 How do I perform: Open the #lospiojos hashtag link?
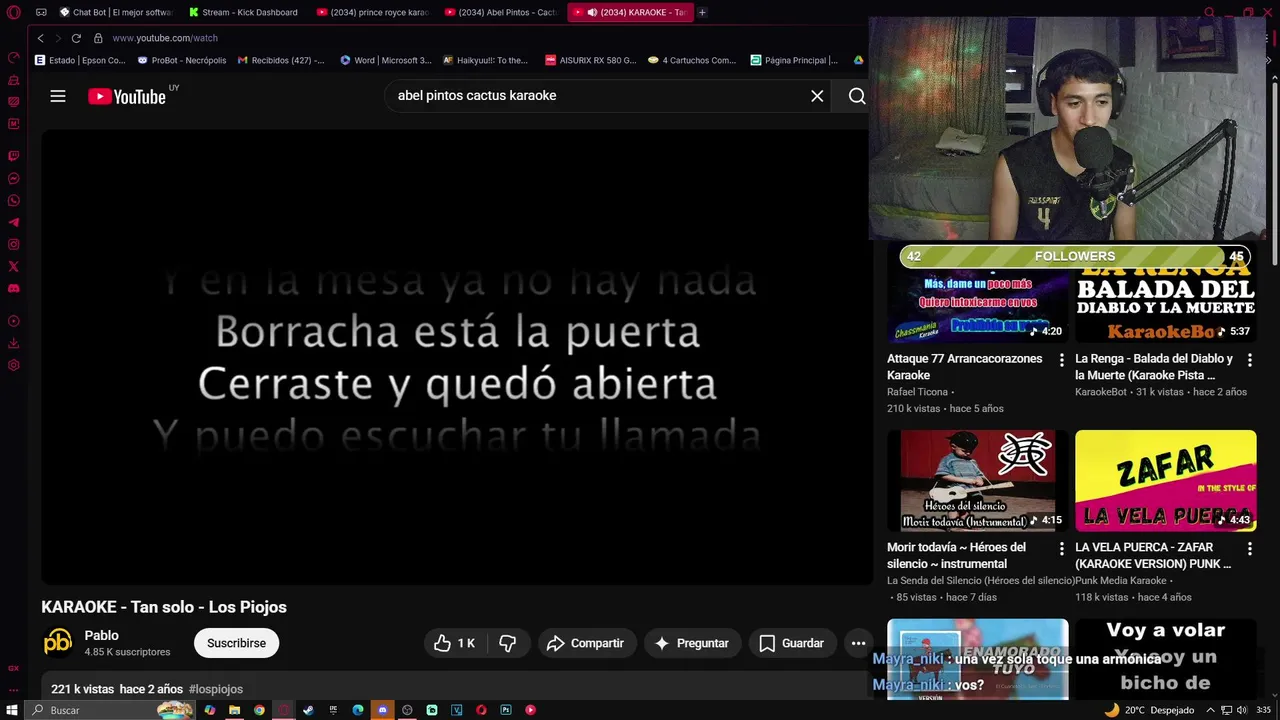[x=216, y=689]
